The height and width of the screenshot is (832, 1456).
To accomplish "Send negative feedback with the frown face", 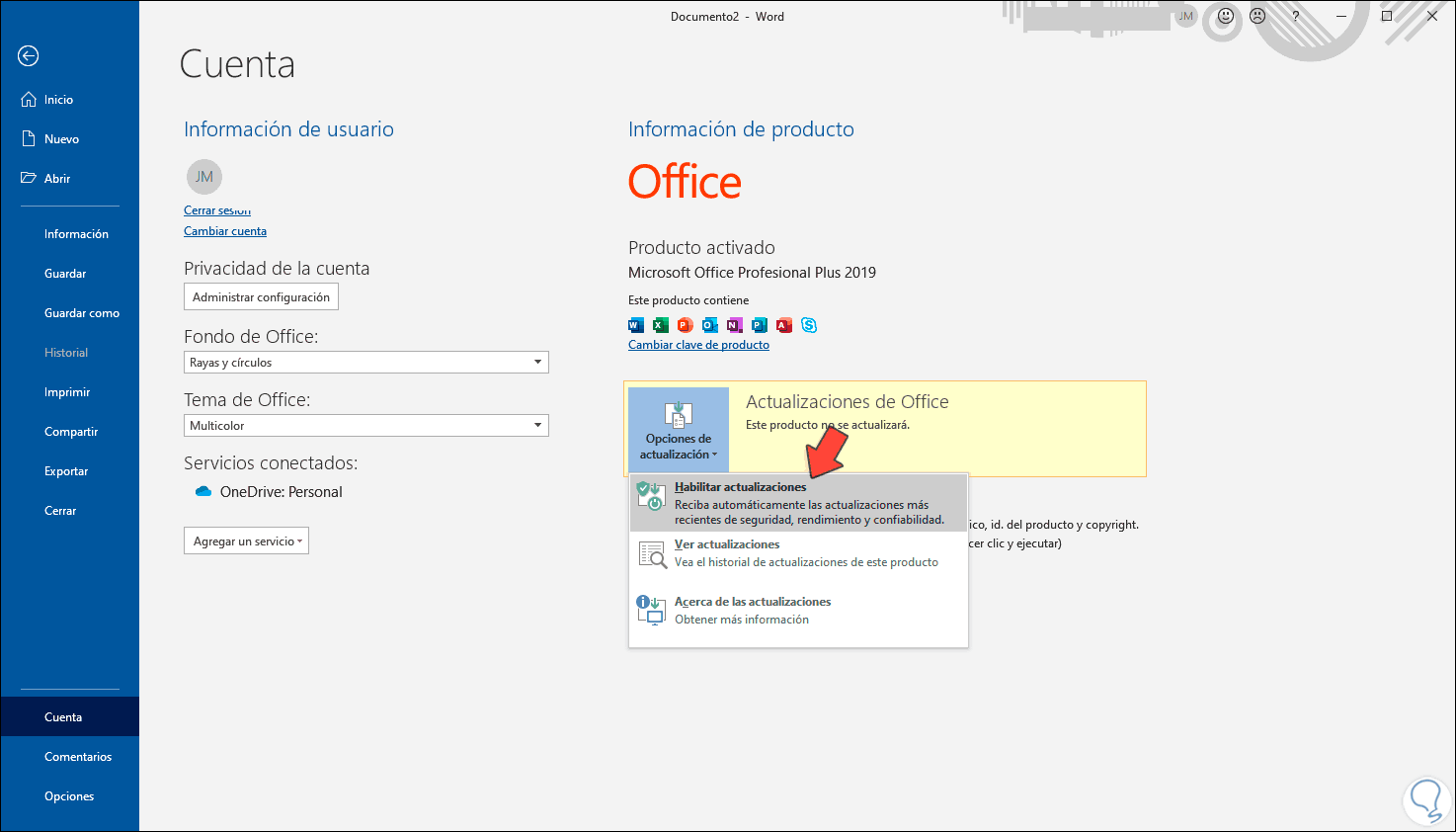I will 1257,16.
